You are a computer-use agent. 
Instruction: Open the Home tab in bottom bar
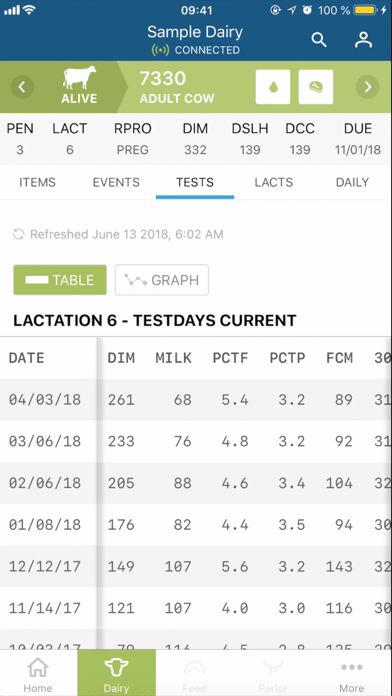click(38, 674)
